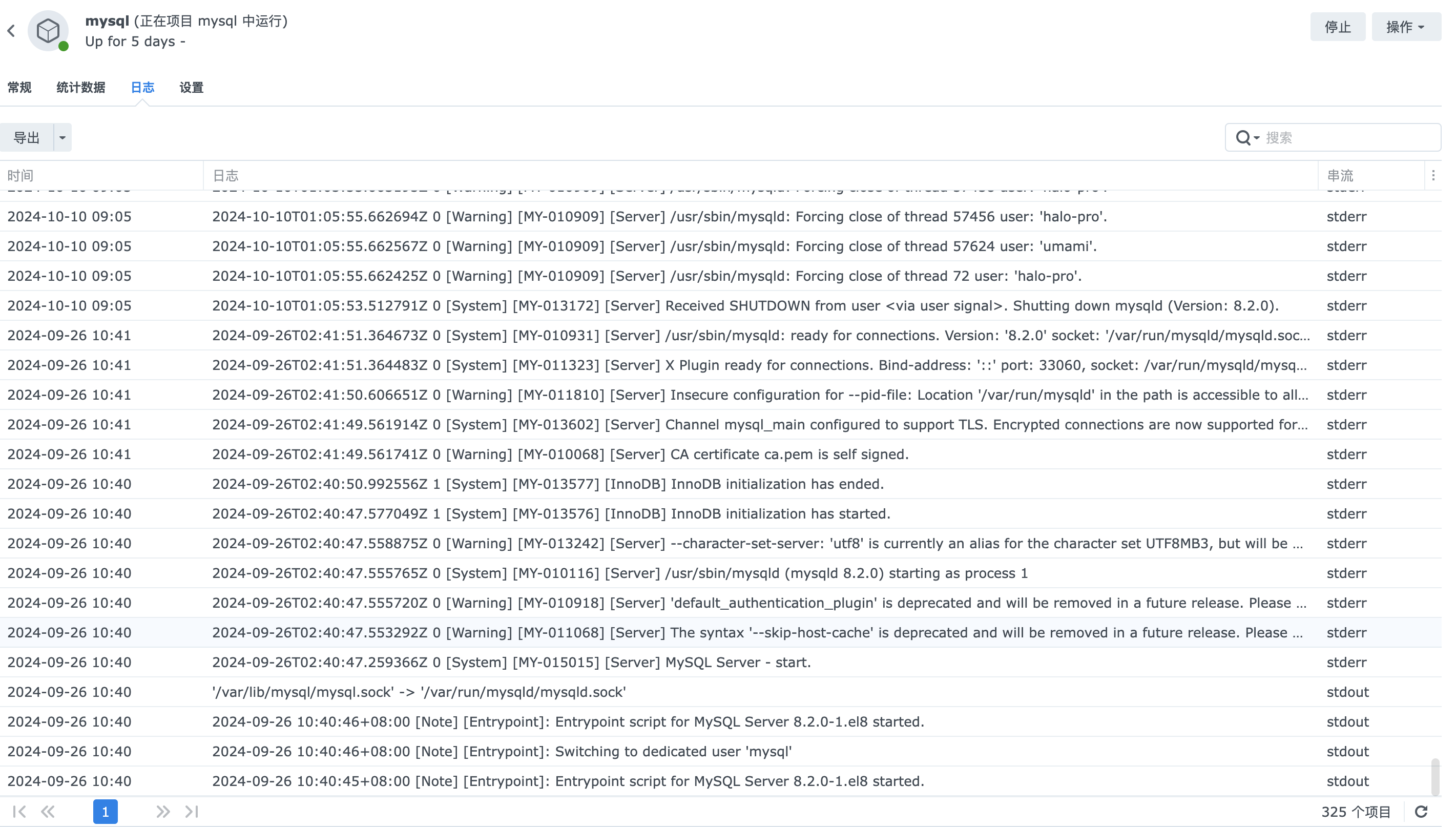Viewport: 1456px width, 827px height.
Task: Click the 导出 export button
Action: click(27, 138)
